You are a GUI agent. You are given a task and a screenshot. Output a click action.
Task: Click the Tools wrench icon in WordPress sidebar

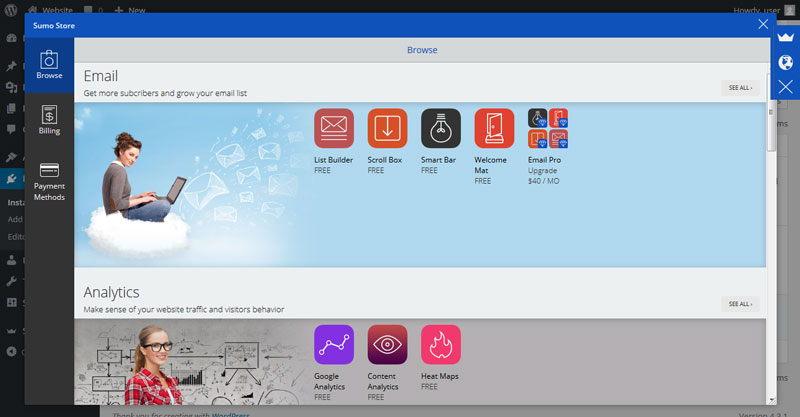click(x=11, y=281)
